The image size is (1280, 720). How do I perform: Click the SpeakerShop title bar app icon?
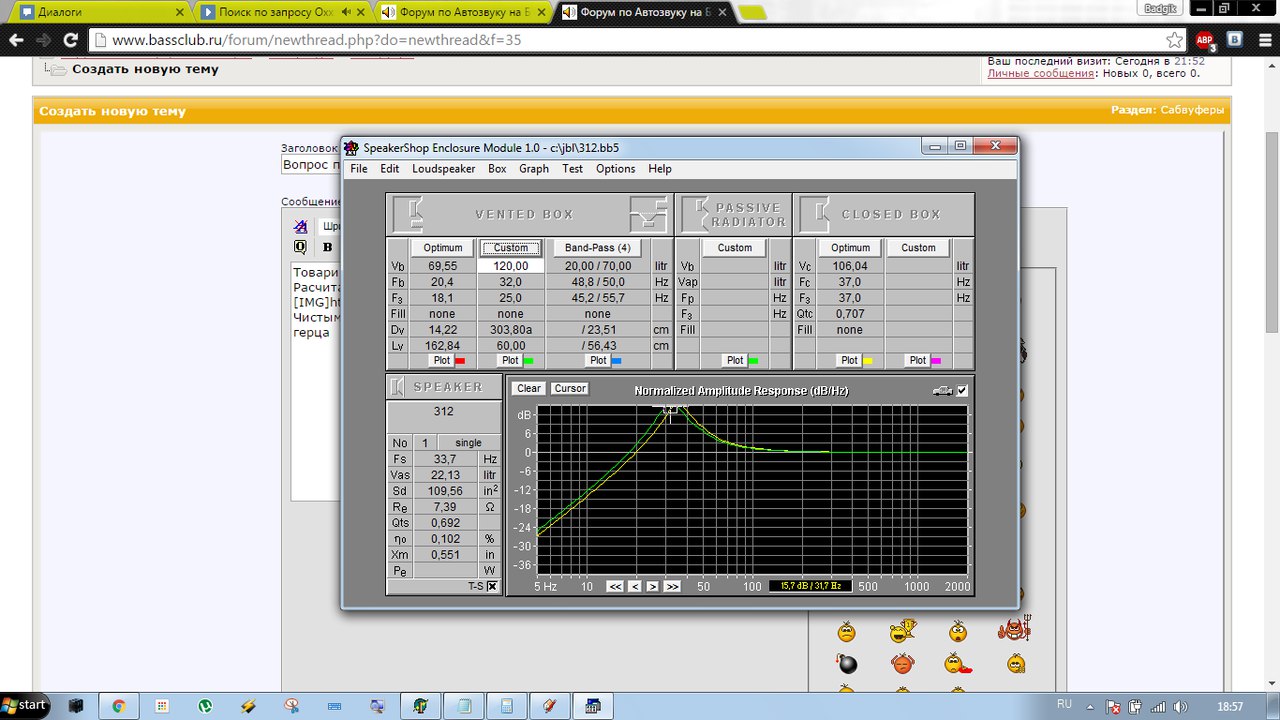351,148
